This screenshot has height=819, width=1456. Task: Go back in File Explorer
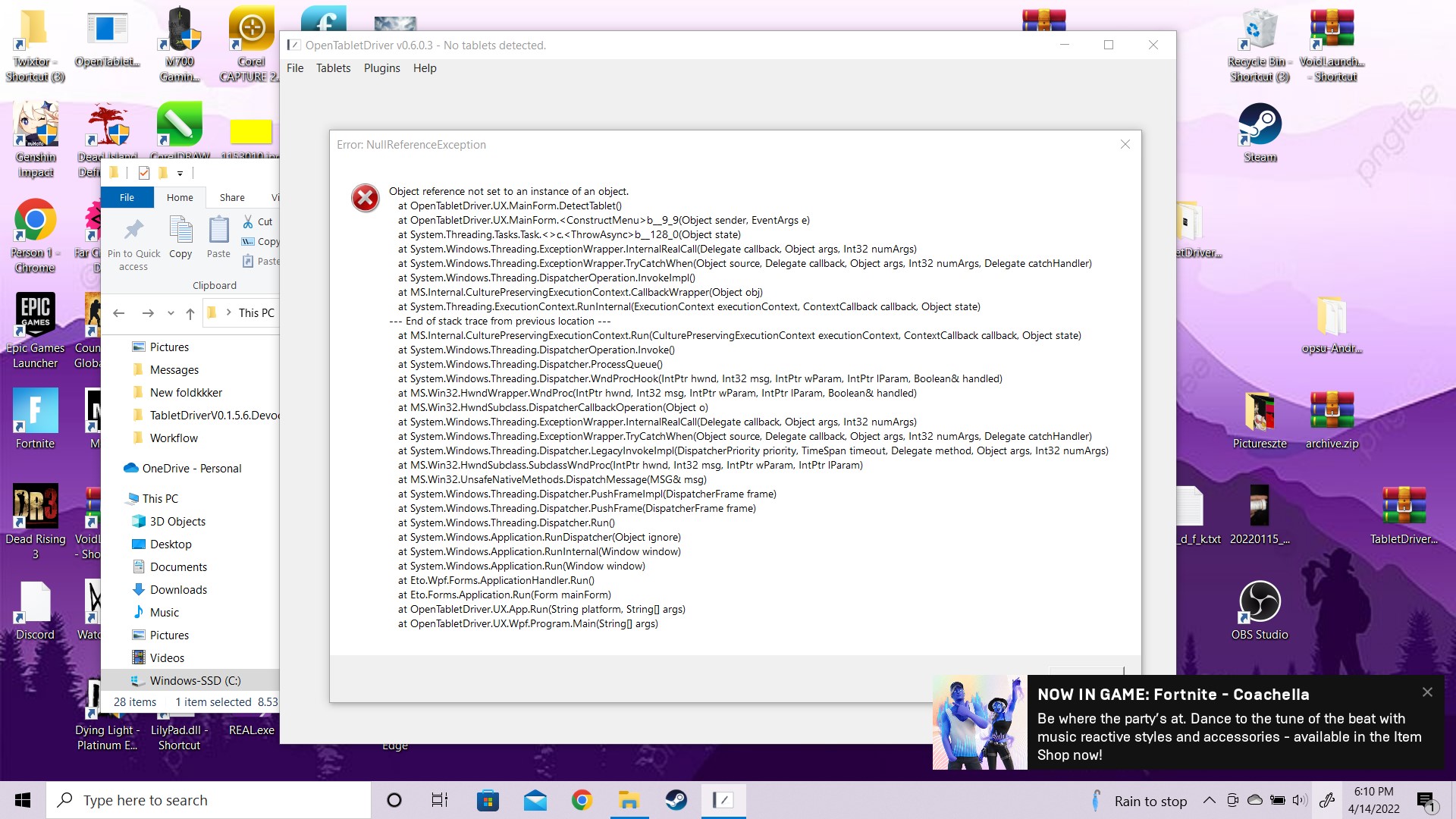point(119,313)
